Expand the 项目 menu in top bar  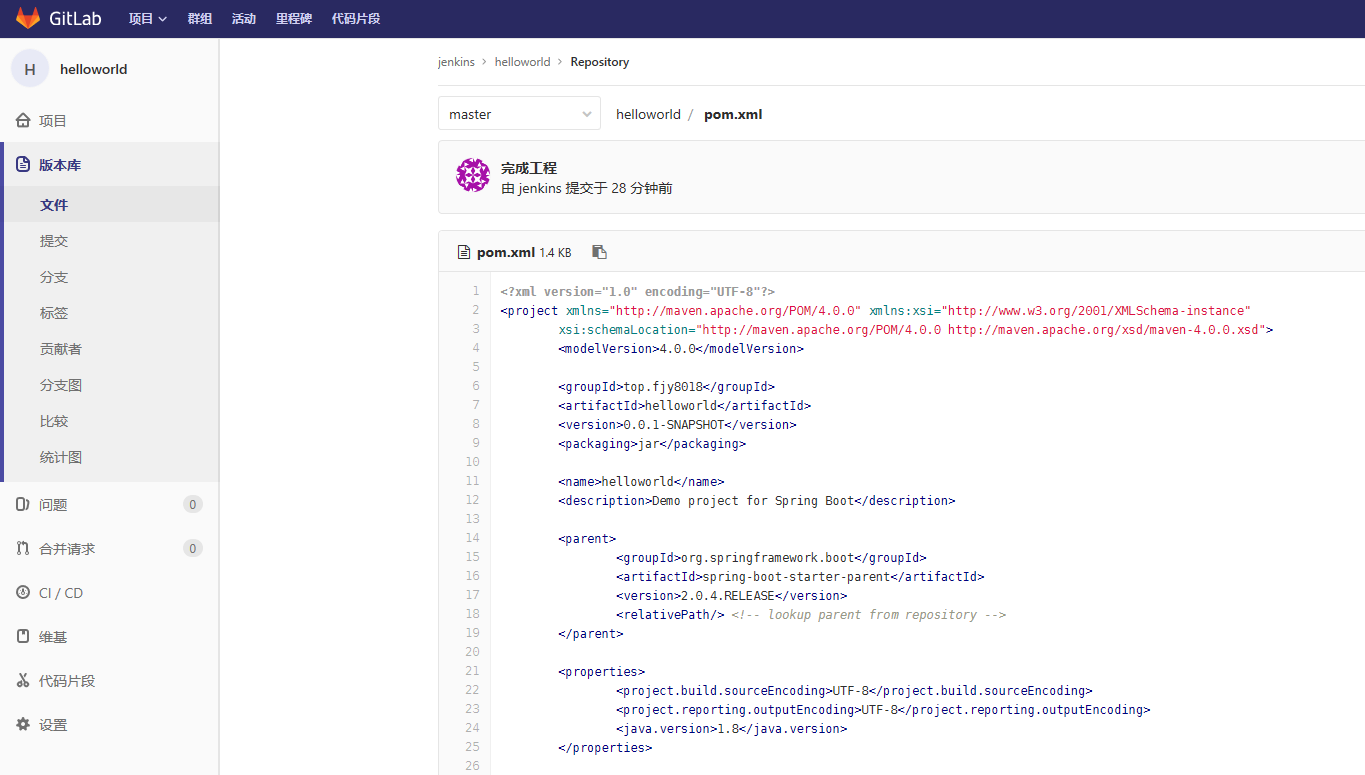click(148, 19)
